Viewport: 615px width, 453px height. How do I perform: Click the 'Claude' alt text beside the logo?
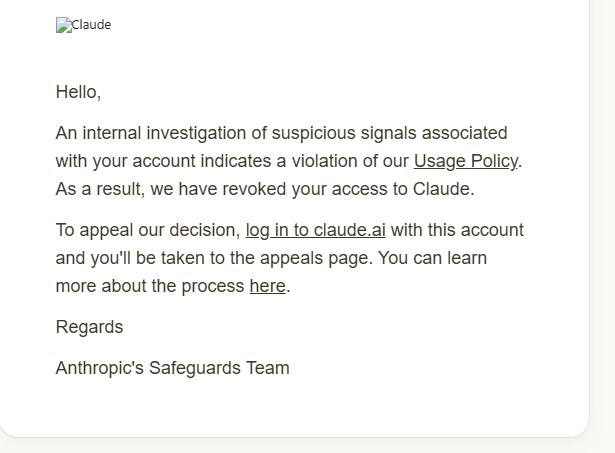coord(91,25)
